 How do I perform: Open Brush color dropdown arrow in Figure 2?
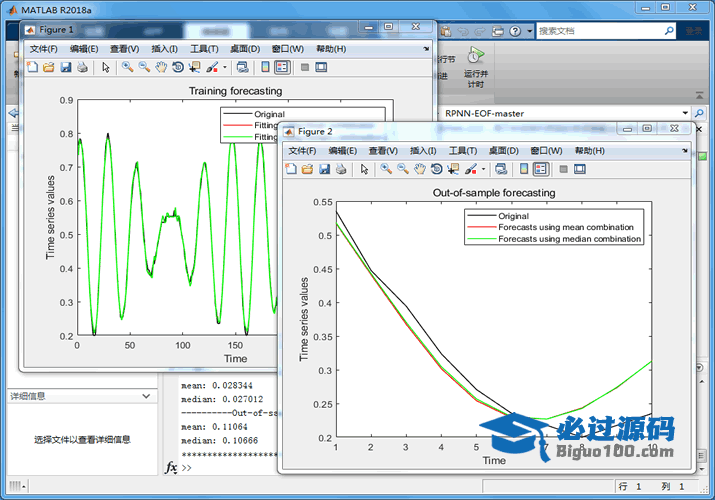point(483,169)
